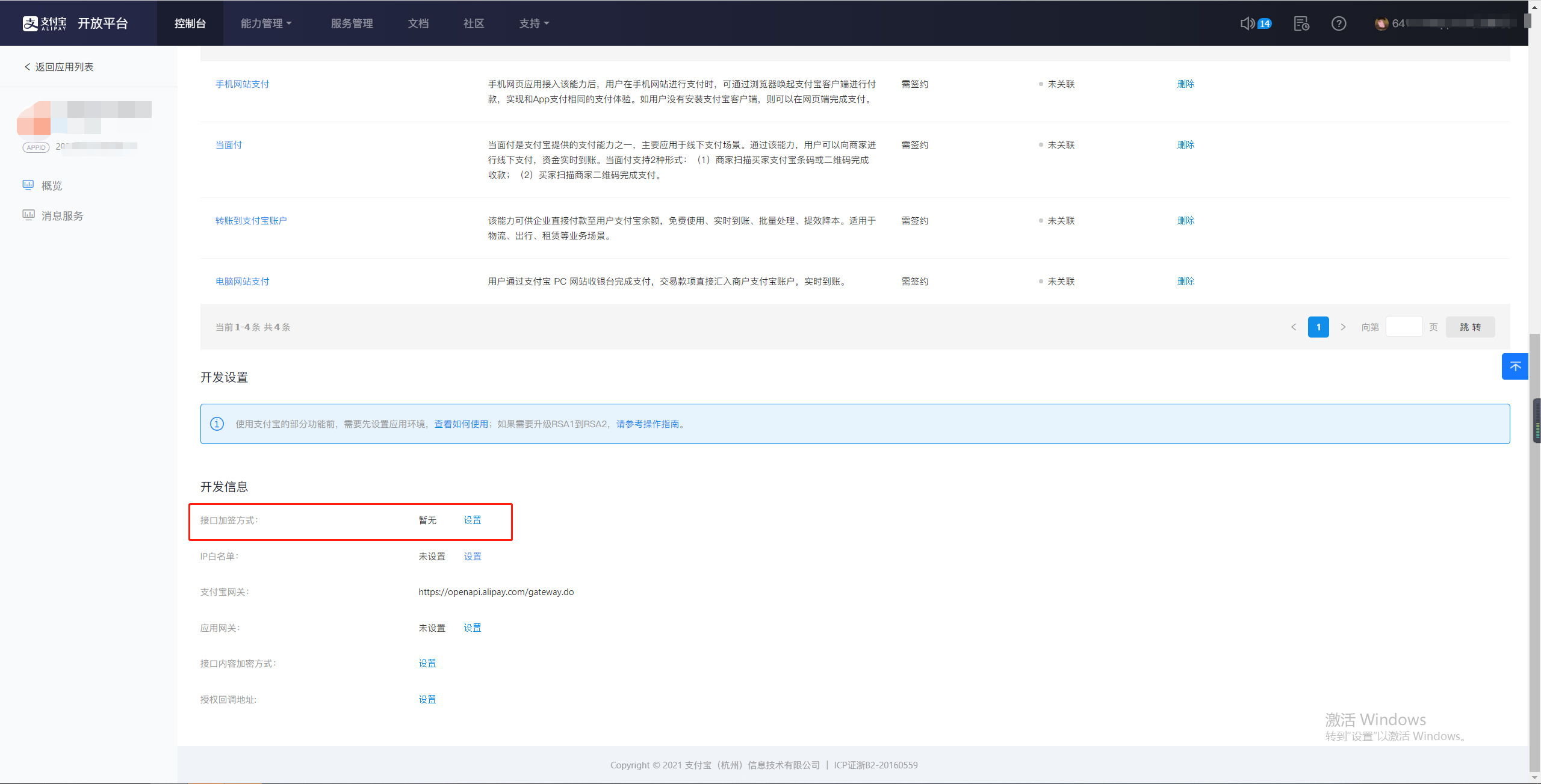
Task: Switch to the 服务管理 tab
Action: 352,23
